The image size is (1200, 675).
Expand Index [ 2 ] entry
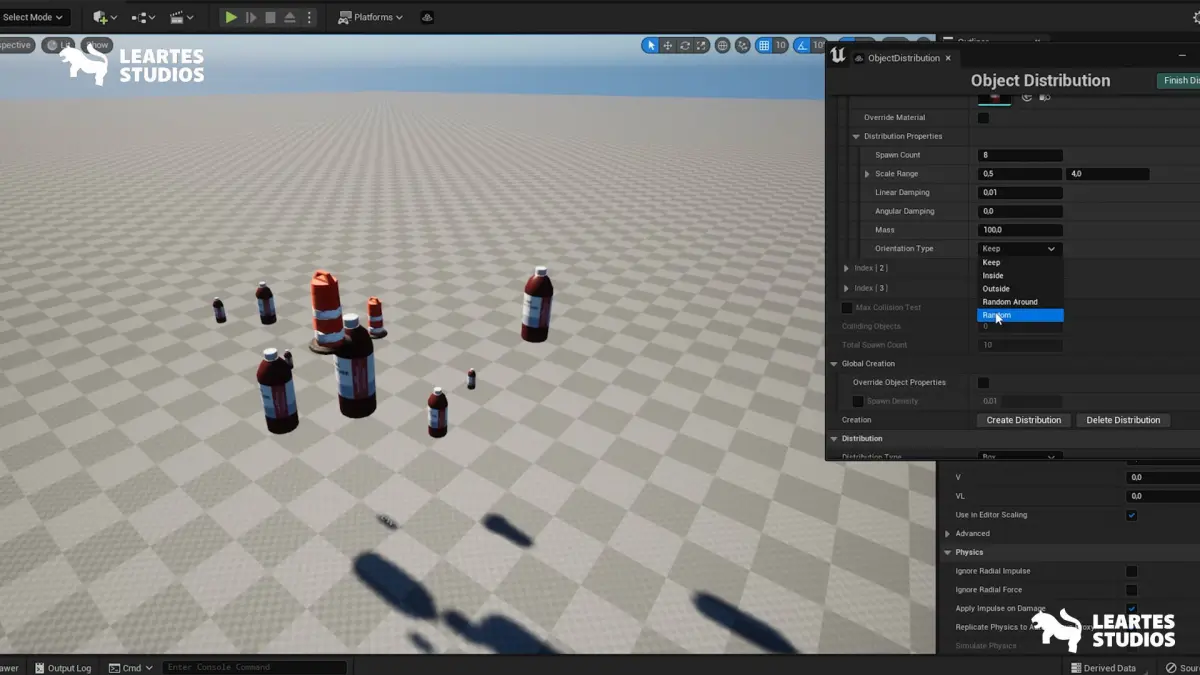(846, 268)
